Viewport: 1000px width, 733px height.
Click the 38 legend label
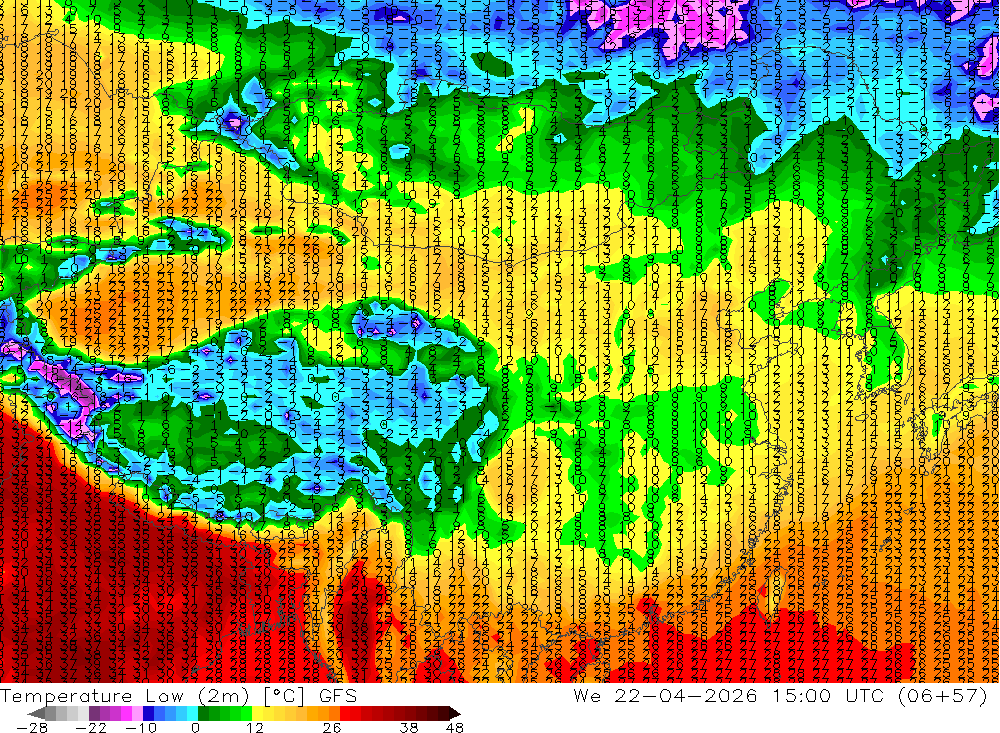click(x=409, y=727)
